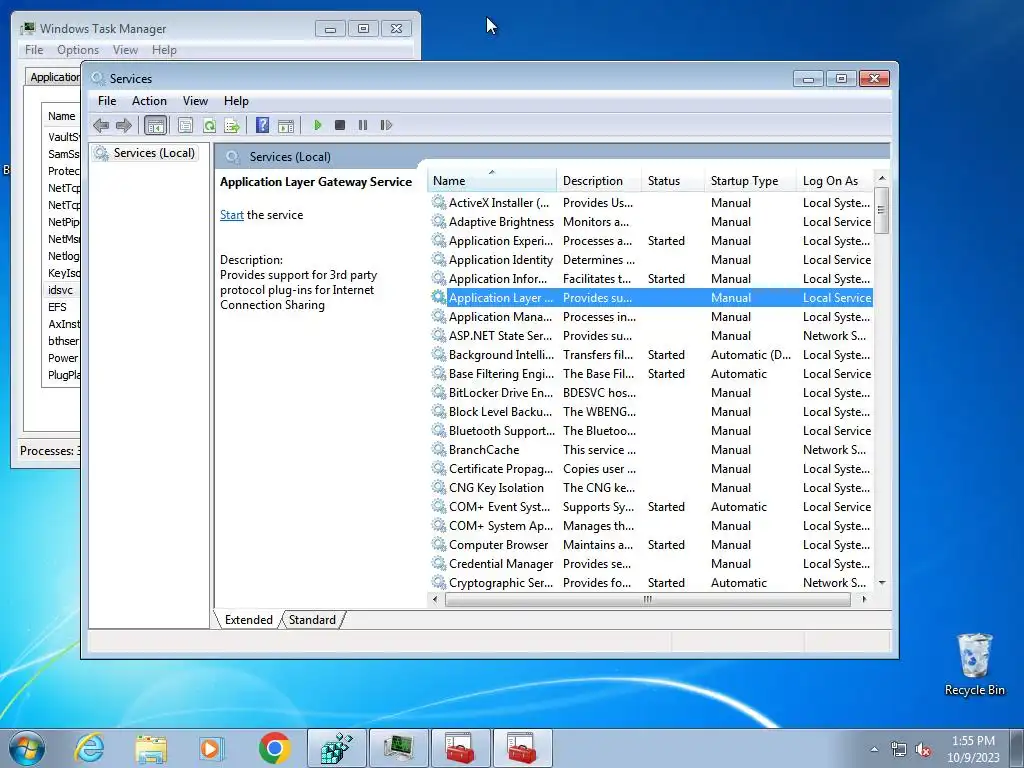
Task: Open Windows Explorer from the taskbar
Action: [x=151, y=748]
